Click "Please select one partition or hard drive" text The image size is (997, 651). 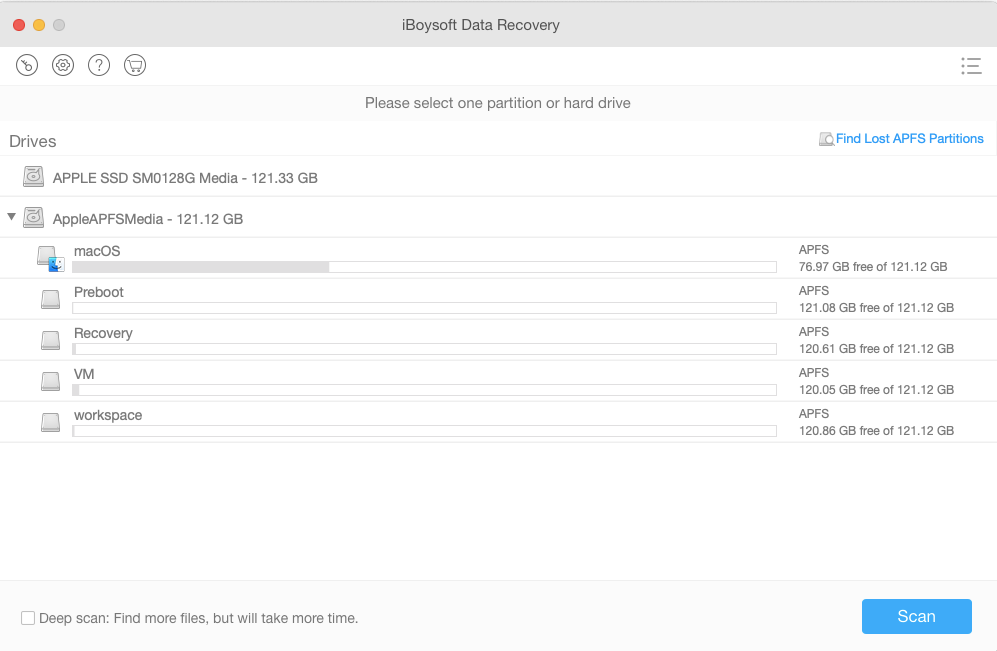pyautogui.click(x=498, y=103)
